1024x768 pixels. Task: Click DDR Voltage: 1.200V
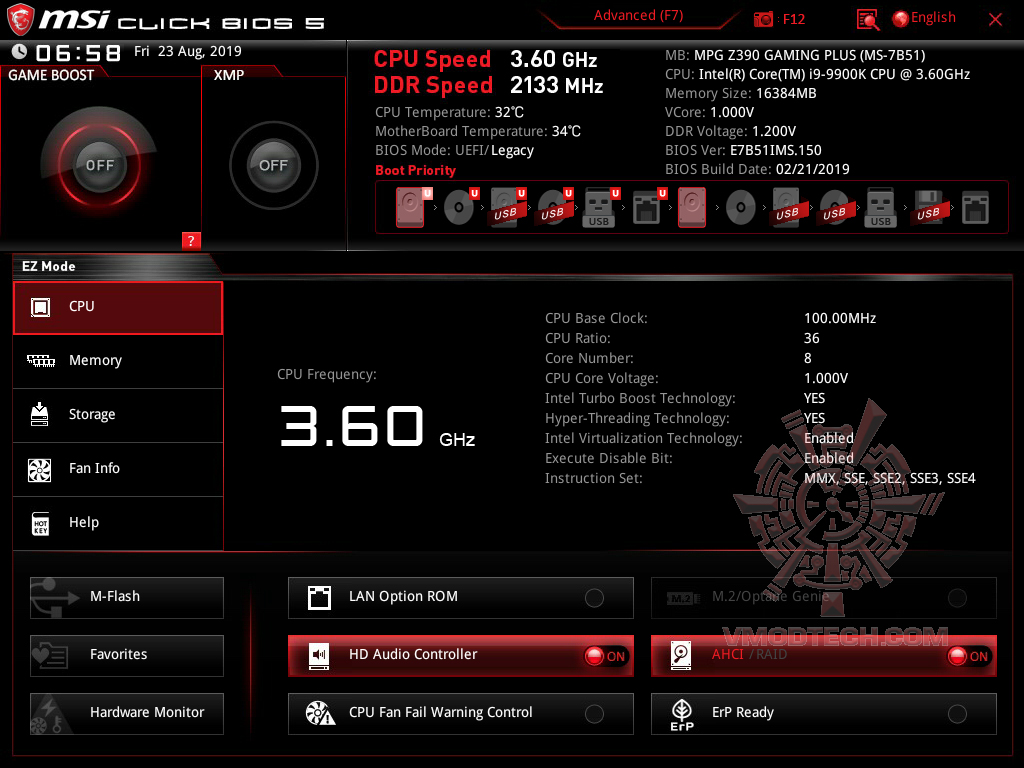730,131
